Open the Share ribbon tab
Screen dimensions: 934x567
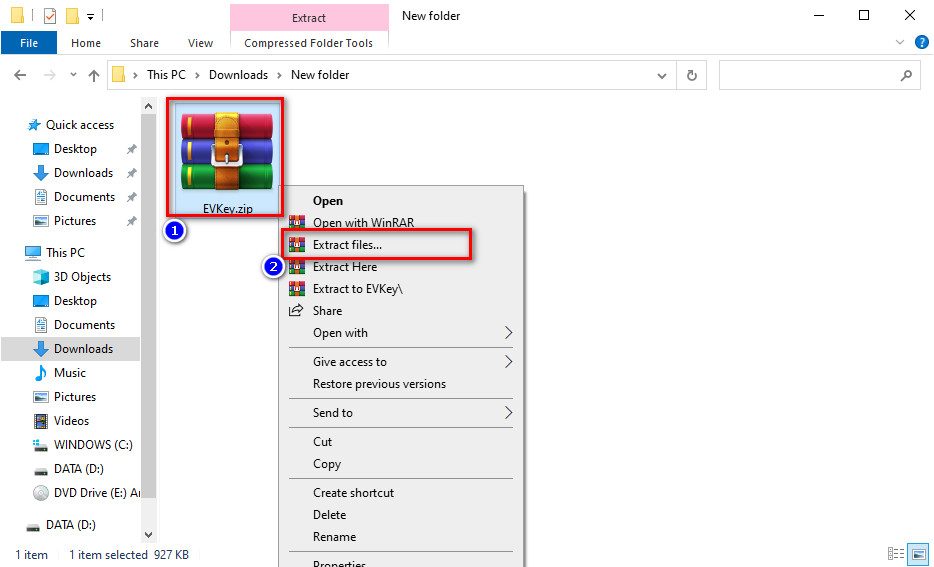(x=144, y=43)
